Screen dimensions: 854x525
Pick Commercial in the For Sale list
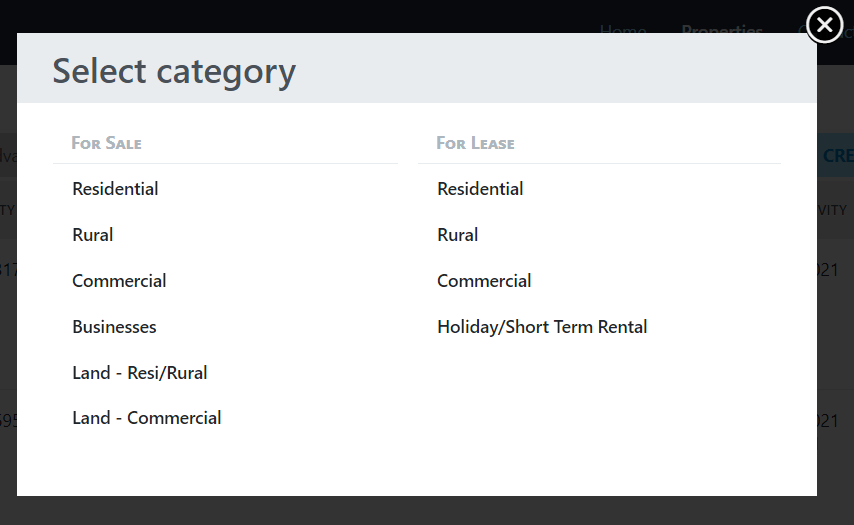click(x=119, y=281)
